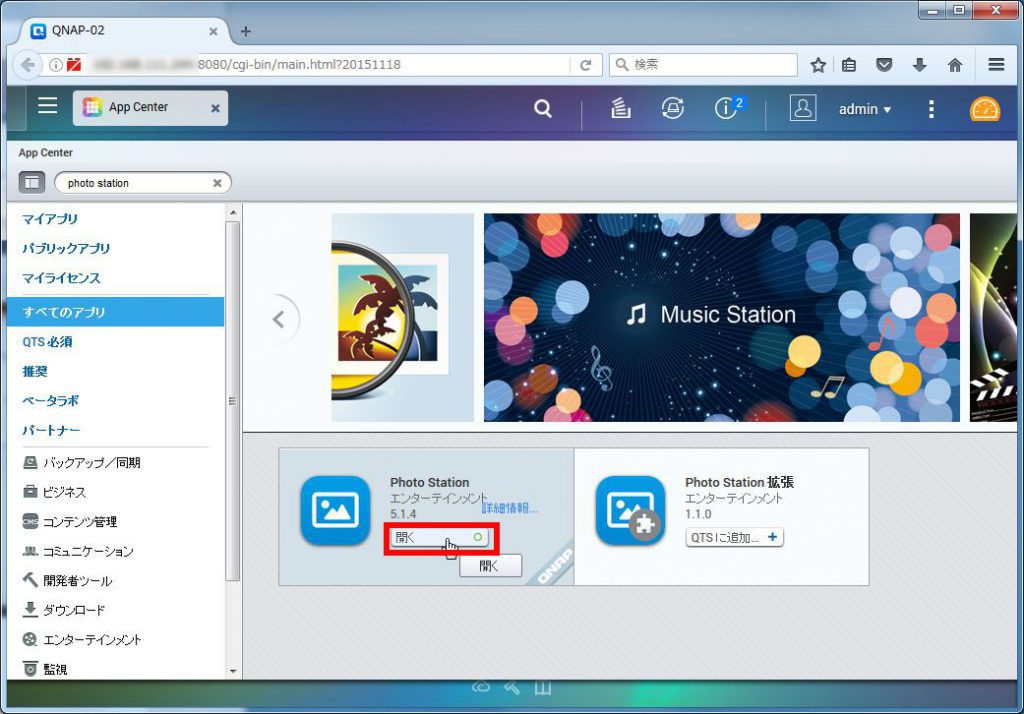
Task: Open コミュニケーション category
Action: (78, 551)
